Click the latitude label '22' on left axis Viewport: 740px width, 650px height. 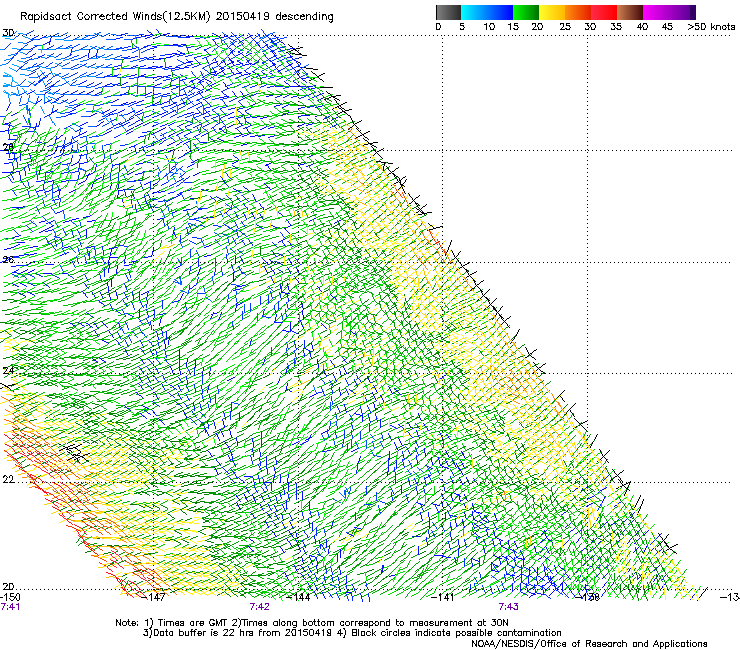pos(8,480)
